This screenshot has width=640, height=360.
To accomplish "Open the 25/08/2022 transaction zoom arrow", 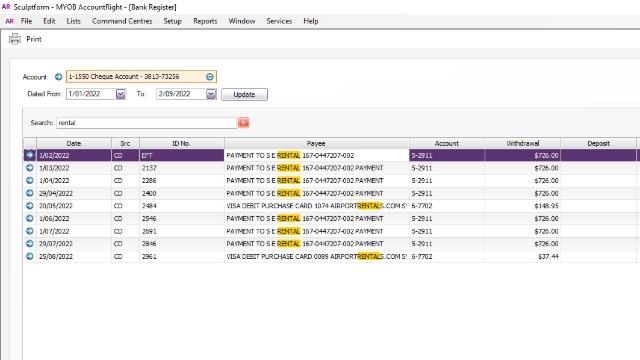I will click(x=30, y=256).
